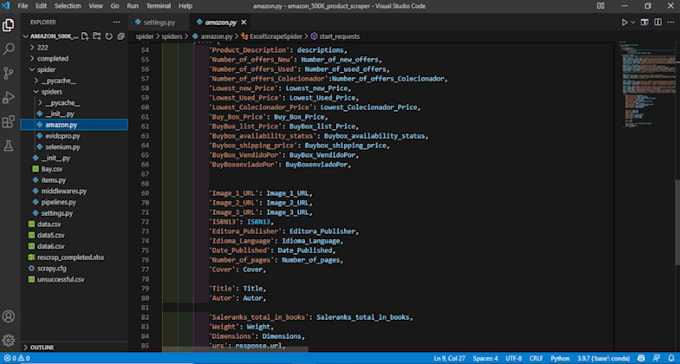Image resolution: width=680 pixels, height=364 pixels.
Task: Split the editor to the right
Action: pos(658,22)
